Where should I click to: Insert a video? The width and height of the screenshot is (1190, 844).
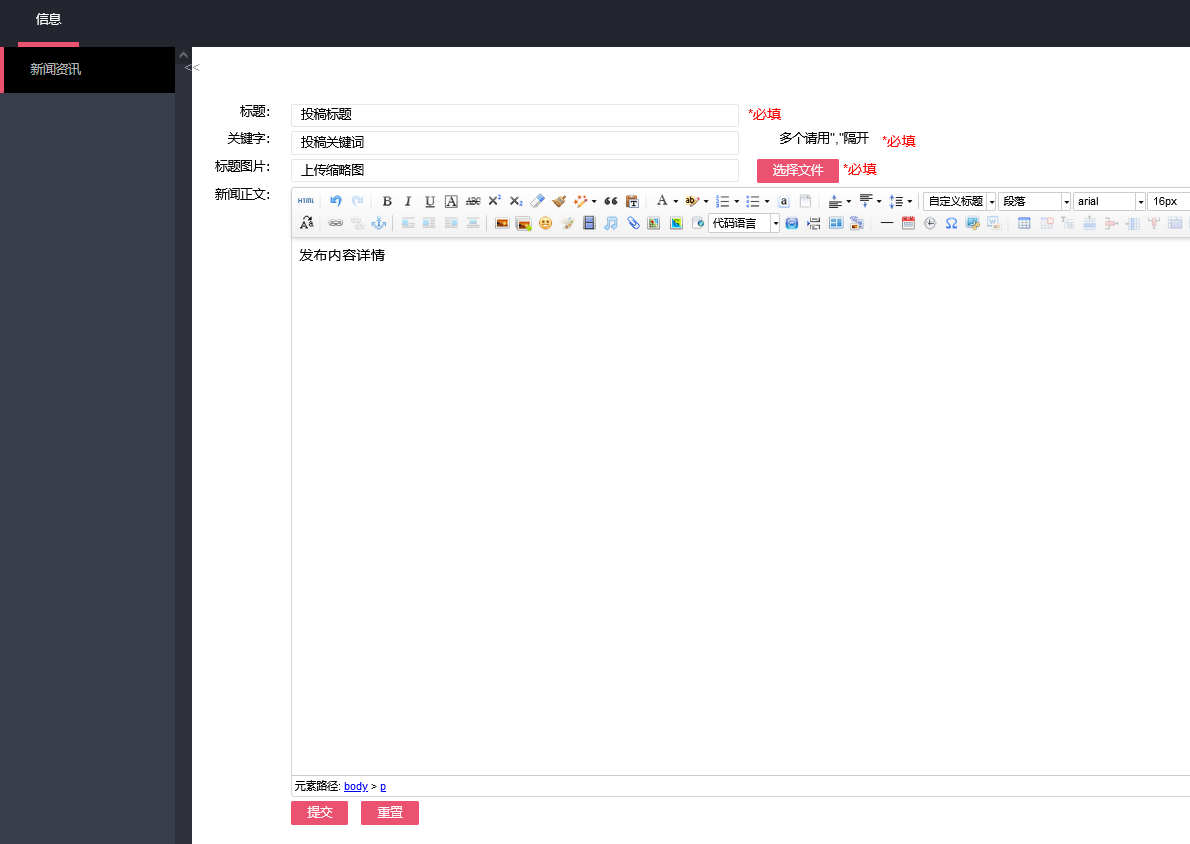coord(589,223)
